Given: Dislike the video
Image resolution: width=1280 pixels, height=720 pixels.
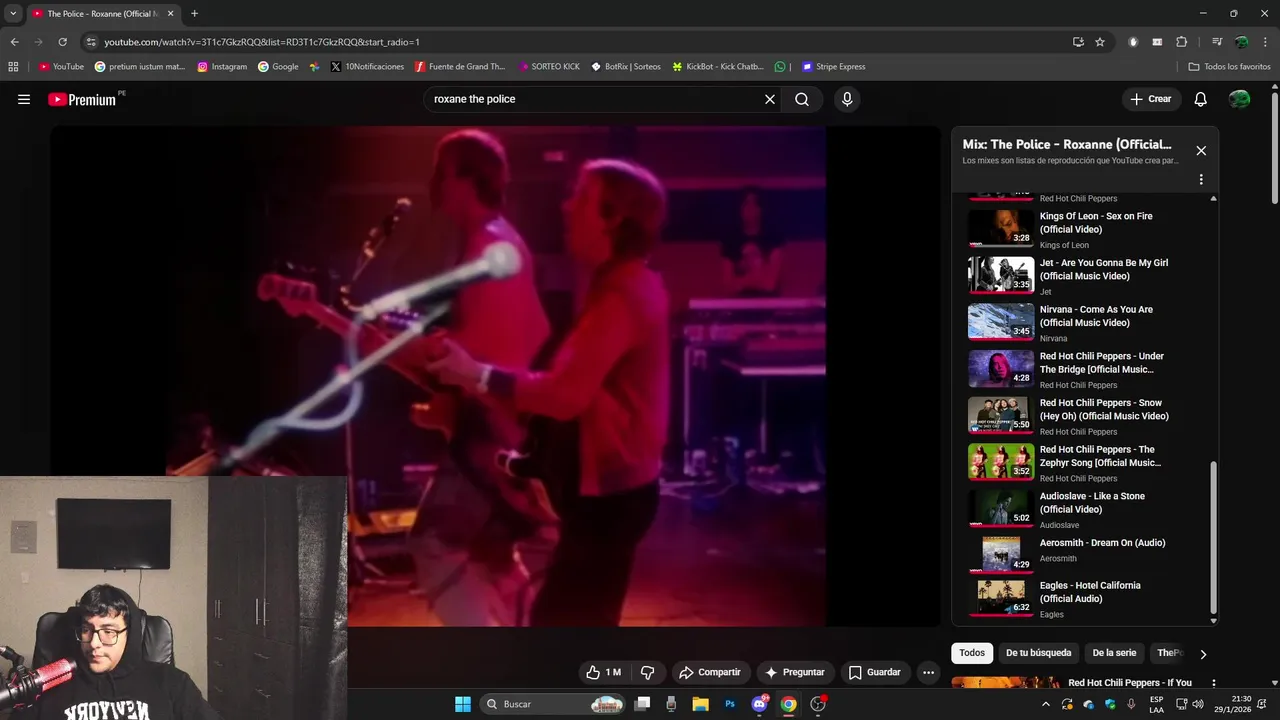Looking at the screenshot, I should [x=647, y=672].
